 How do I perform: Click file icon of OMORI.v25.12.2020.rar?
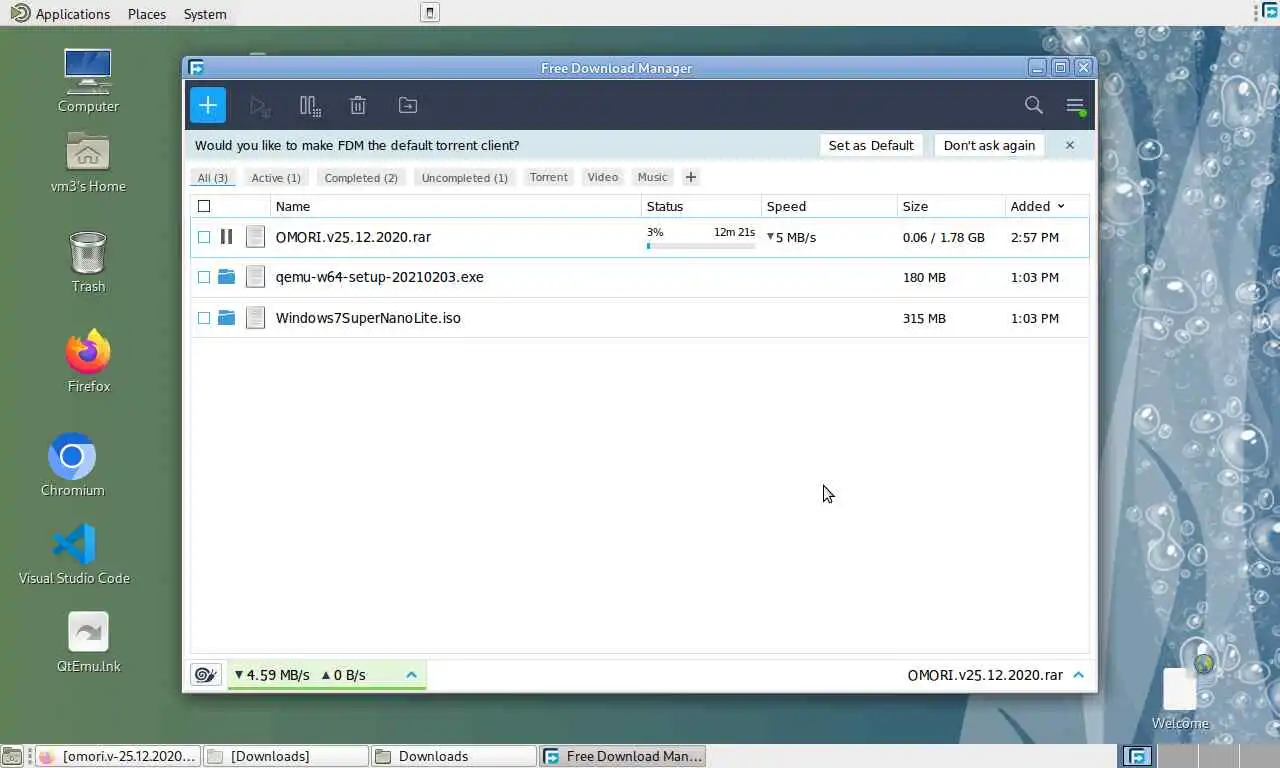click(x=256, y=237)
